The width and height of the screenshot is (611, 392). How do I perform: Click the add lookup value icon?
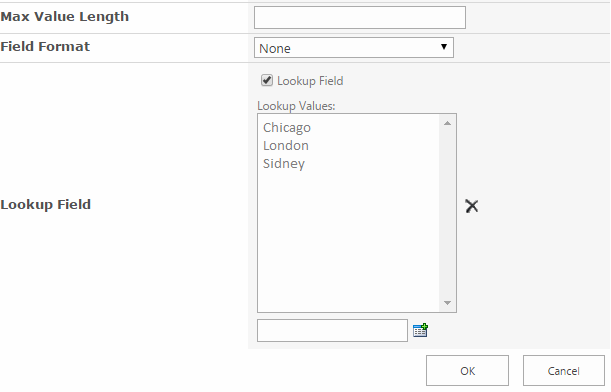420,330
